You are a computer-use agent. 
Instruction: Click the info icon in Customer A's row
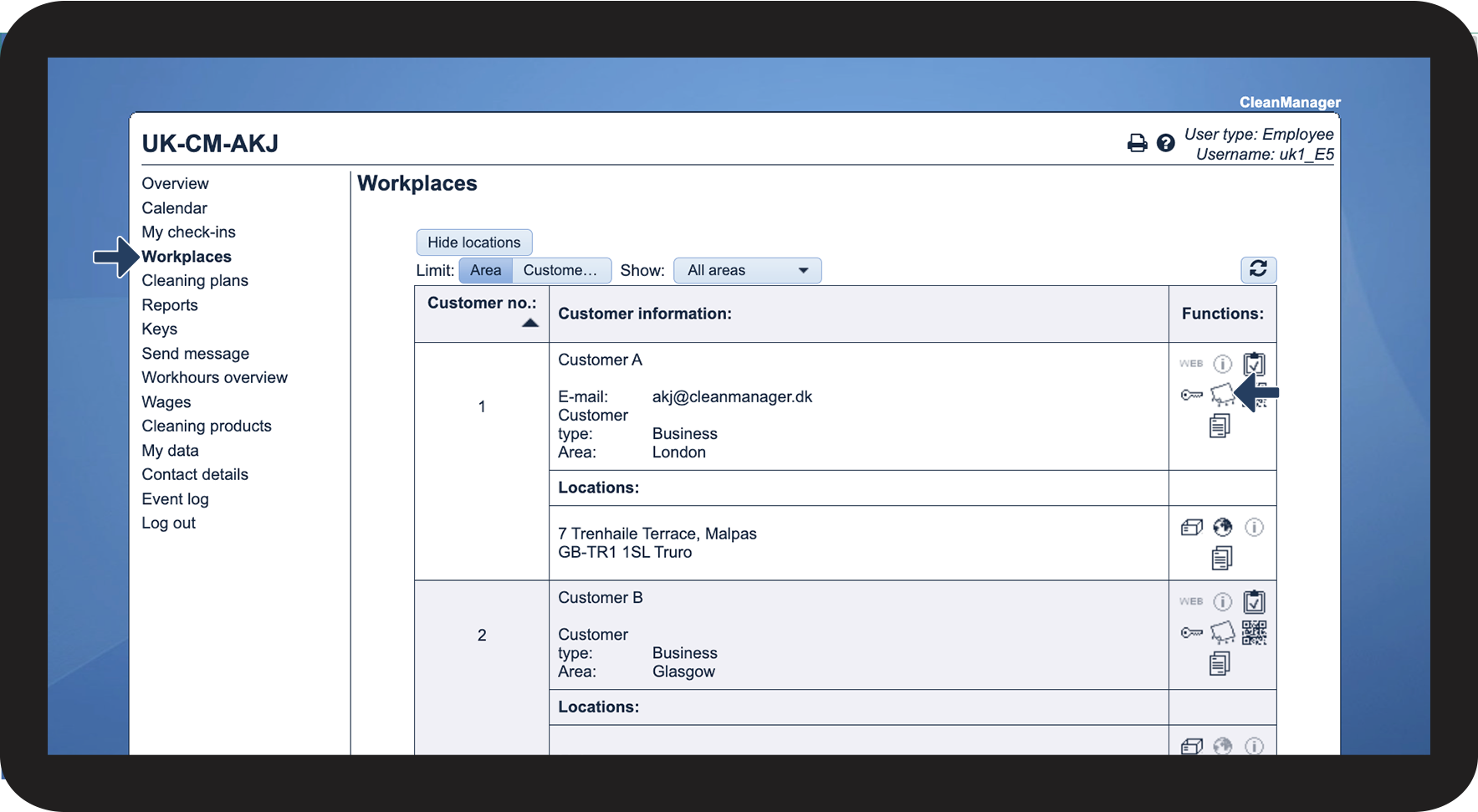click(x=1222, y=364)
